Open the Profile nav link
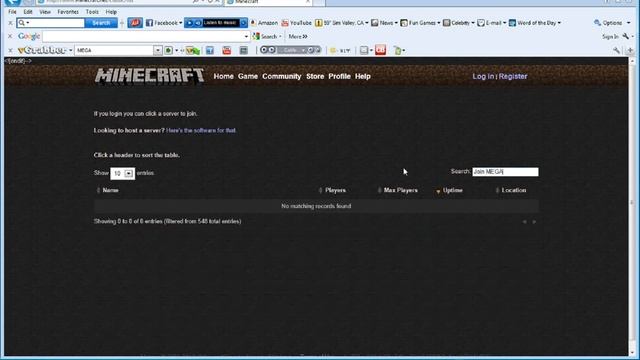The image size is (640, 360). pyautogui.click(x=339, y=76)
